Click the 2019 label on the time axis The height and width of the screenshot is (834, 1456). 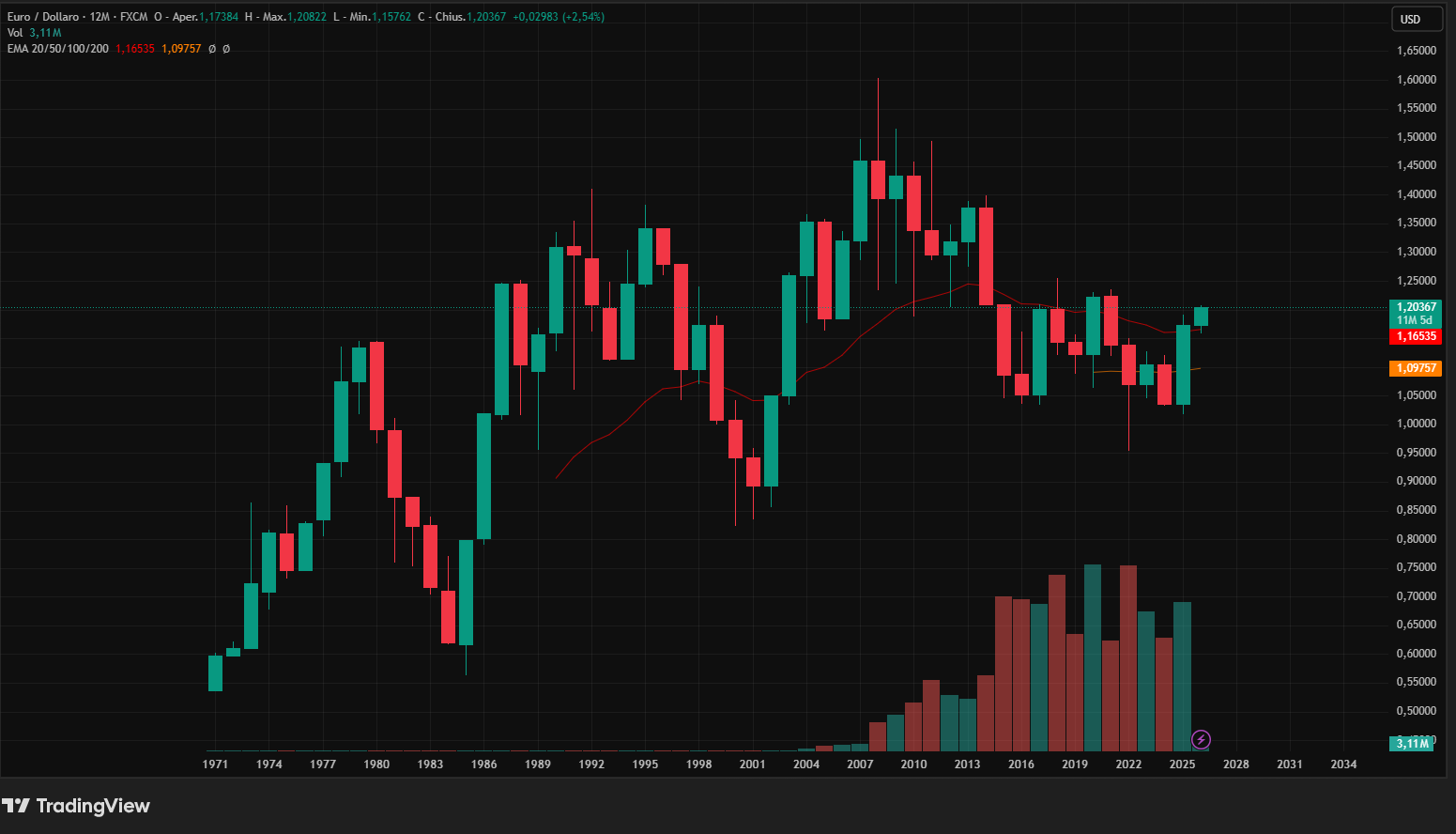click(x=1075, y=764)
